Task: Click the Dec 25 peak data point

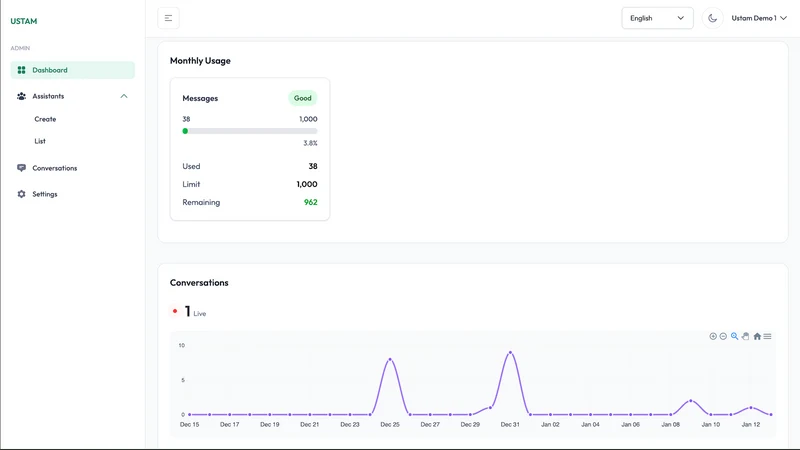Action: tap(390, 360)
